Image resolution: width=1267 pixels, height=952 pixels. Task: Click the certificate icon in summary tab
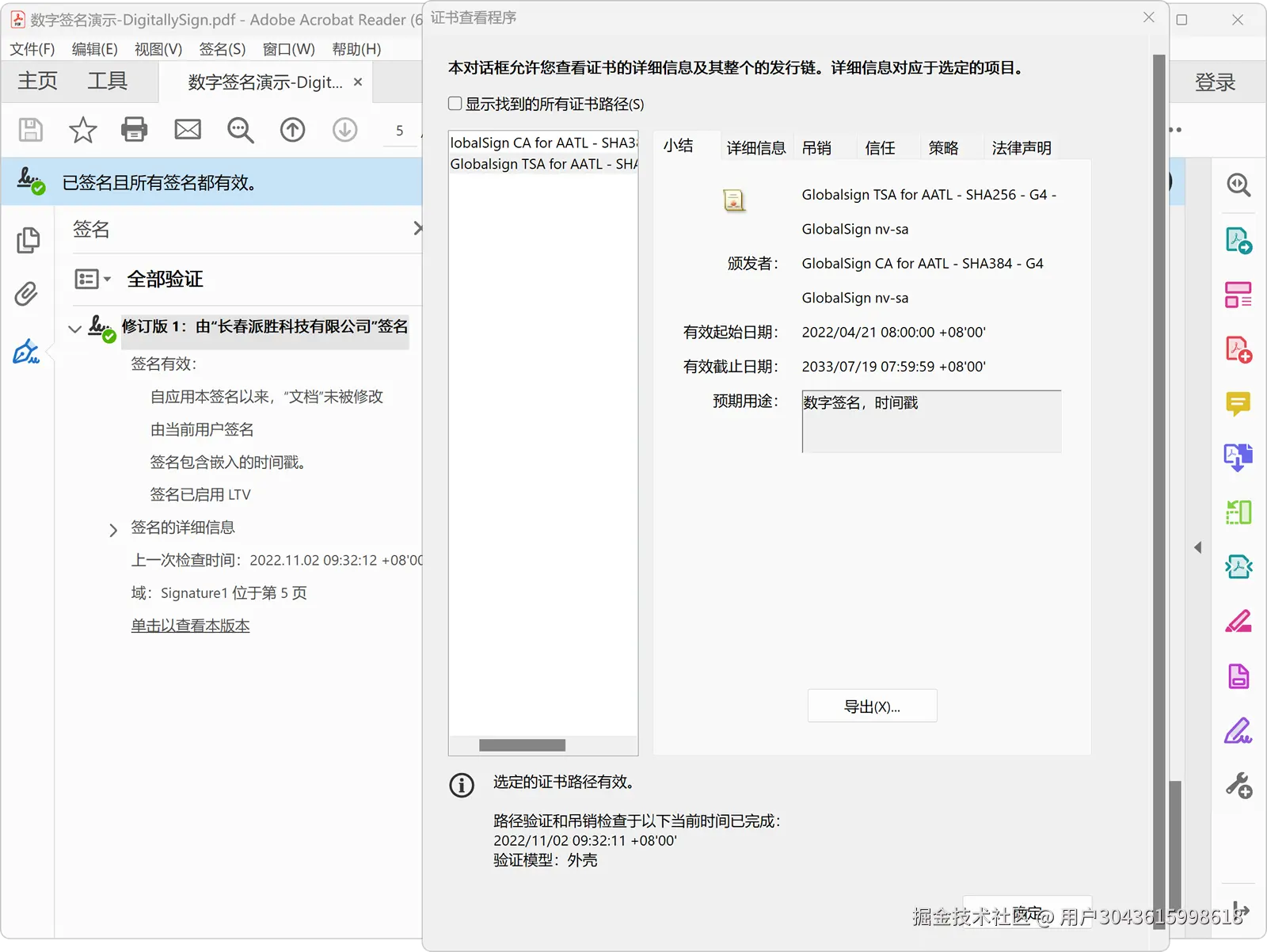click(x=734, y=200)
